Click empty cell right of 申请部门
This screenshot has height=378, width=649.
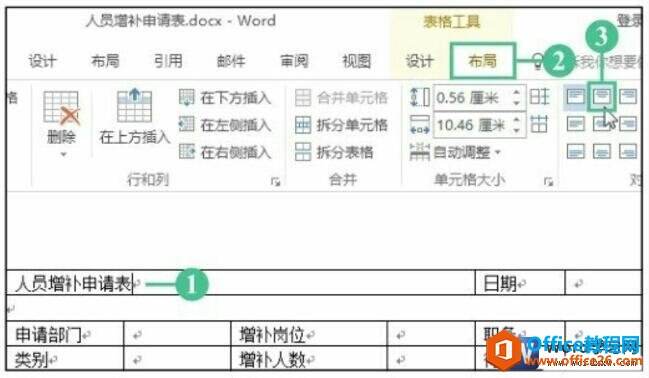pyautogui.click(x=177, y=334)
